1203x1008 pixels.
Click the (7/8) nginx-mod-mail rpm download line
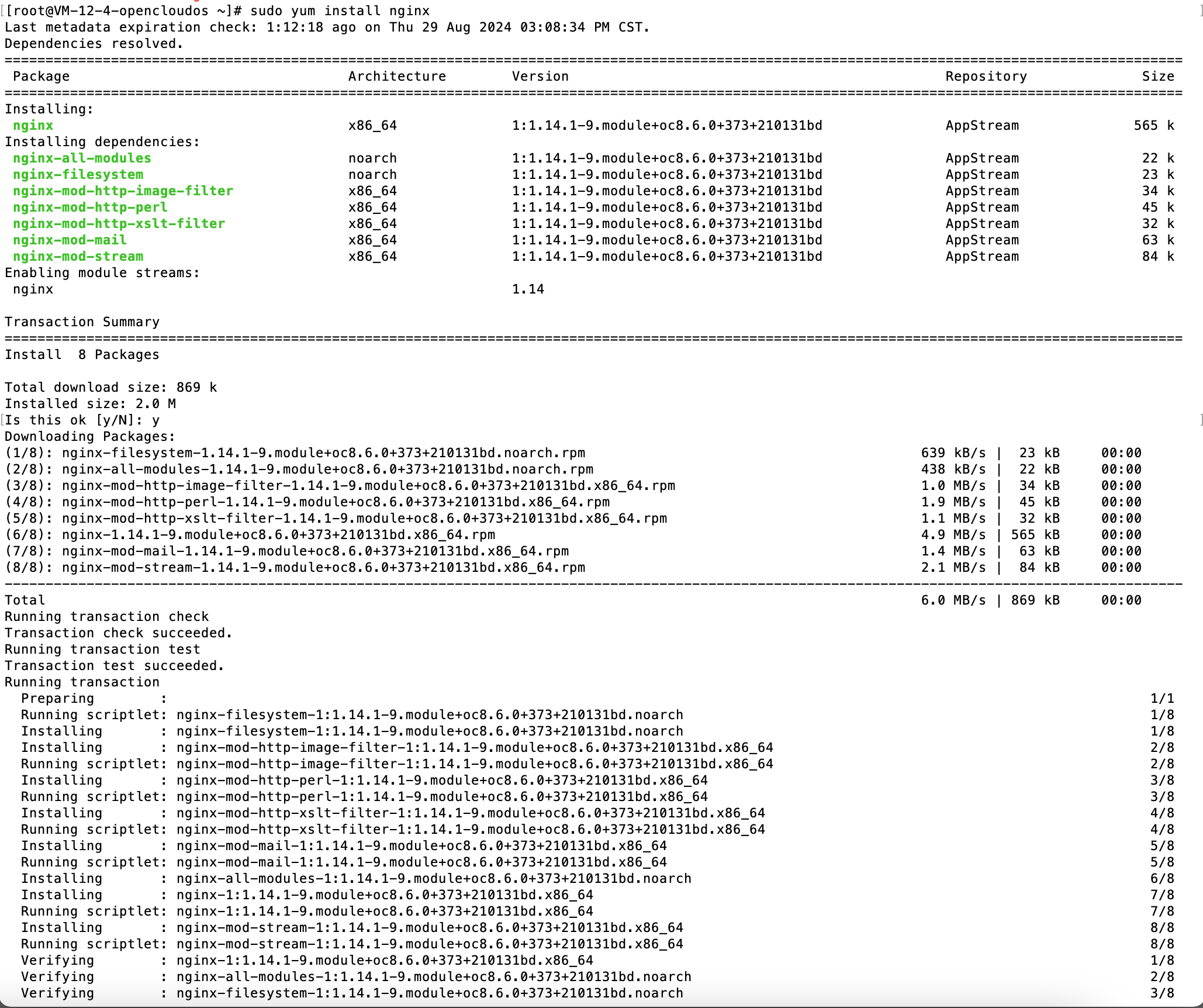pyautogui.click(x=573, y=551)
